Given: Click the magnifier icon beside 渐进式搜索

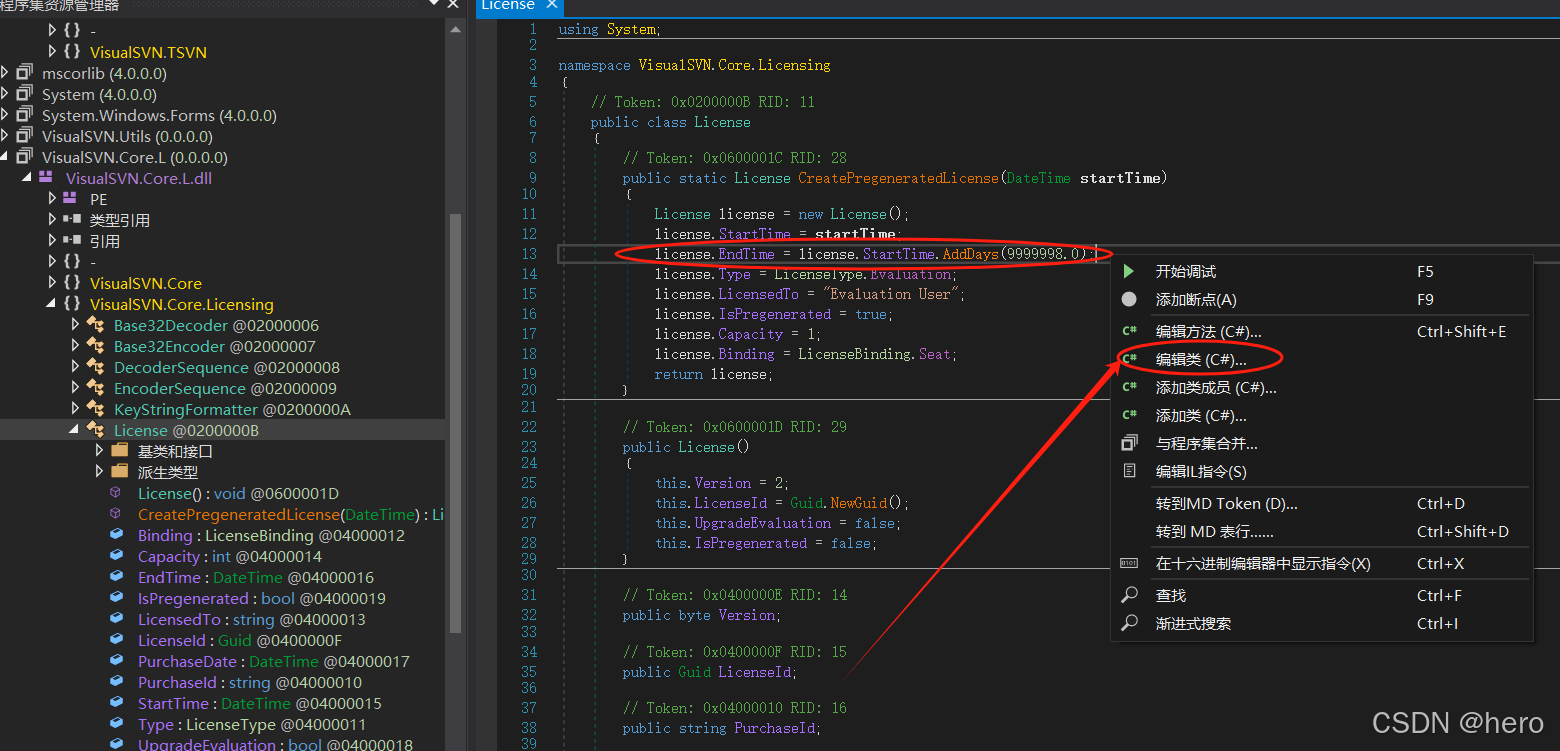Looking at the screenshot, I should click(x=1129, y=623).
